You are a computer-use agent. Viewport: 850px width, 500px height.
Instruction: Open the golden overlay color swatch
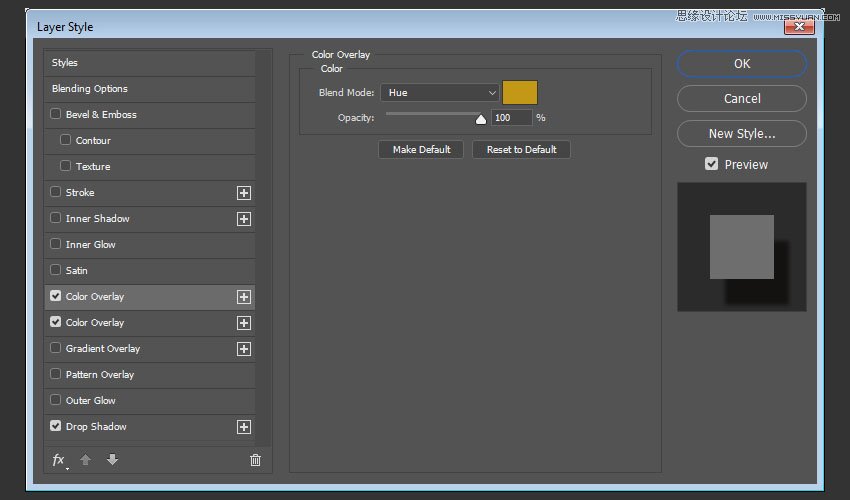point(519,93)
